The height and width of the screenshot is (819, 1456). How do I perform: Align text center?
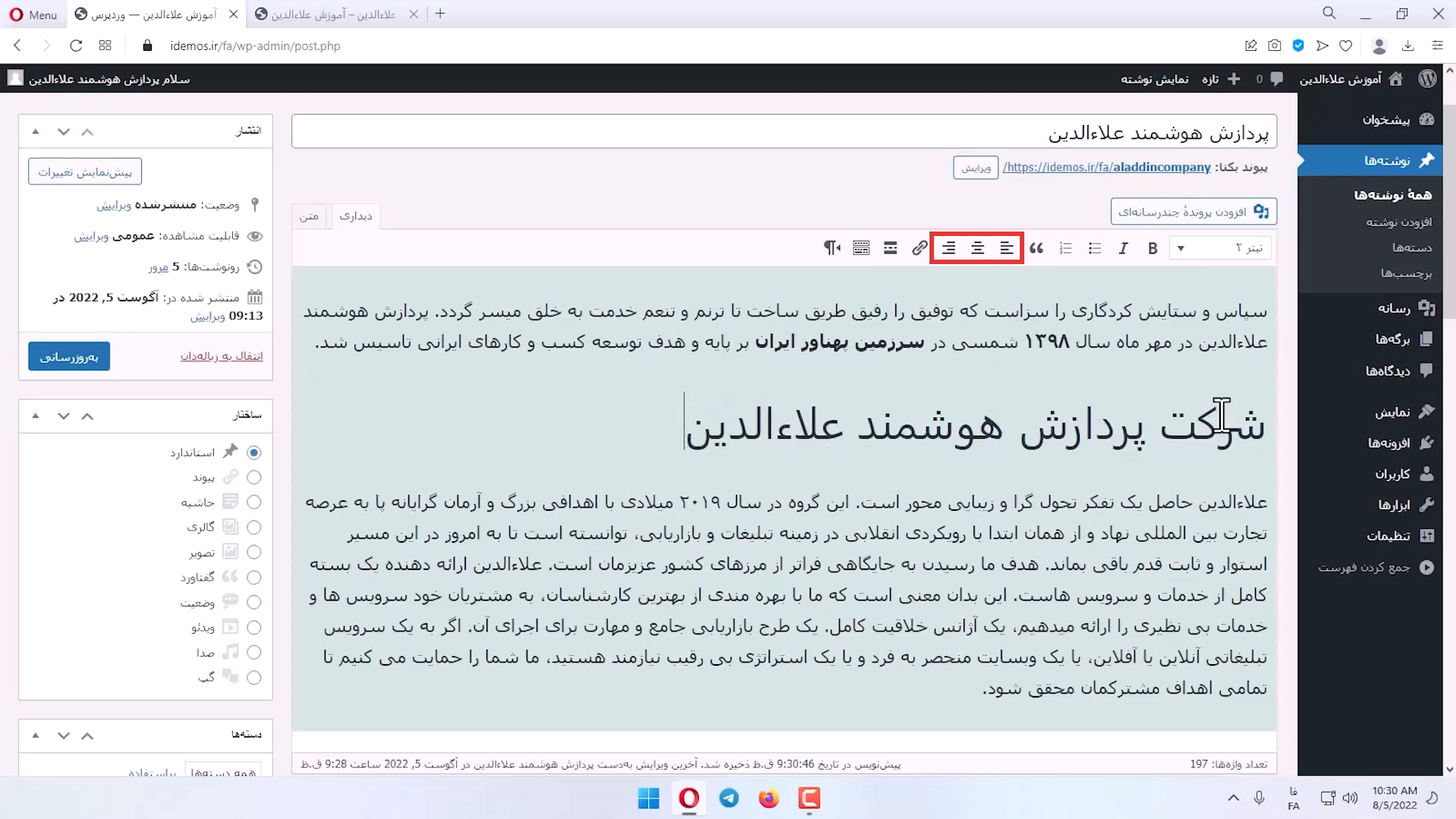[x=977, y=248]
